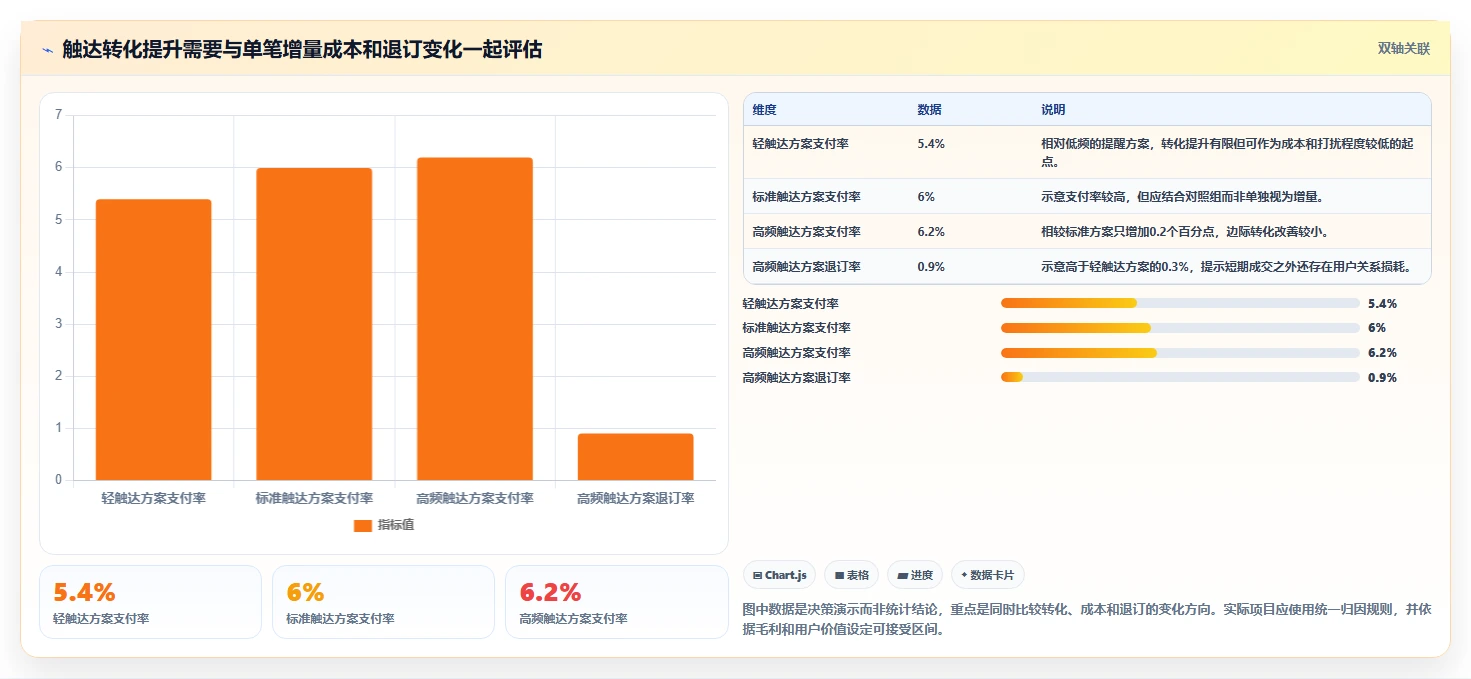Open the 6.2% 高频触达方案支付率 stat card
The image size is (1471, 679).
pyautogui.click(x=617, y=602)
